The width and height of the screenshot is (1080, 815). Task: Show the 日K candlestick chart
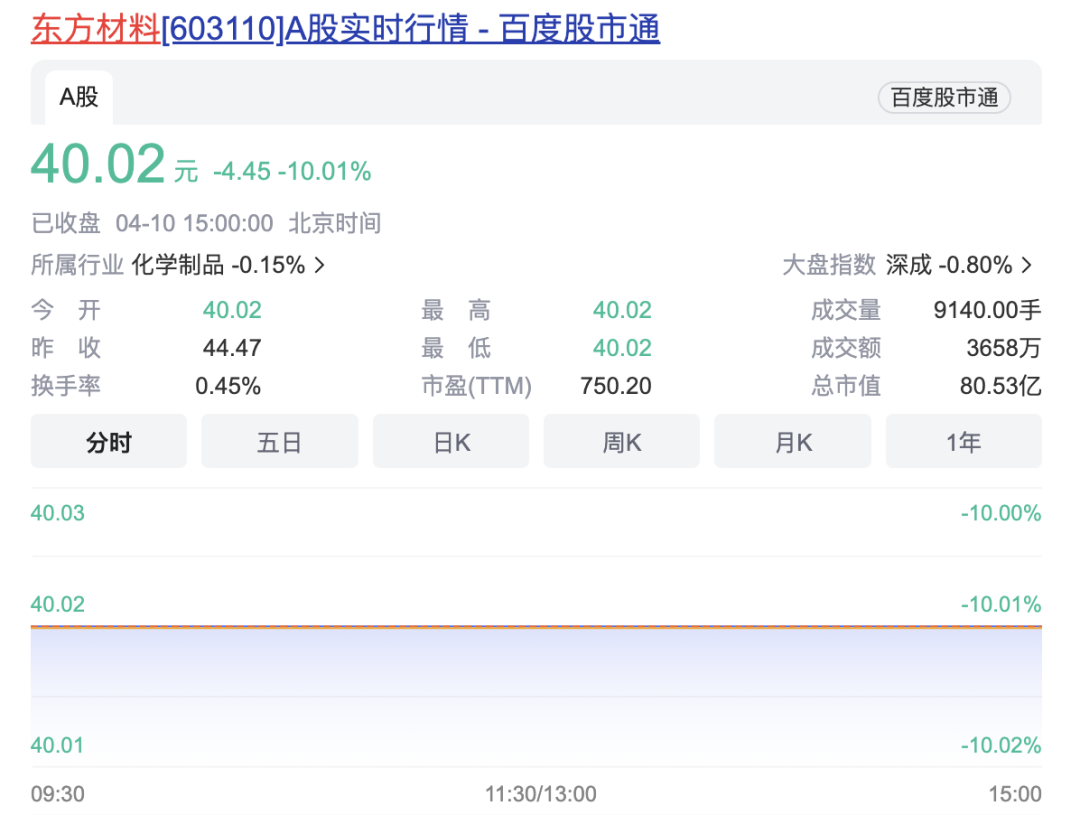click(x=451, y=442)
